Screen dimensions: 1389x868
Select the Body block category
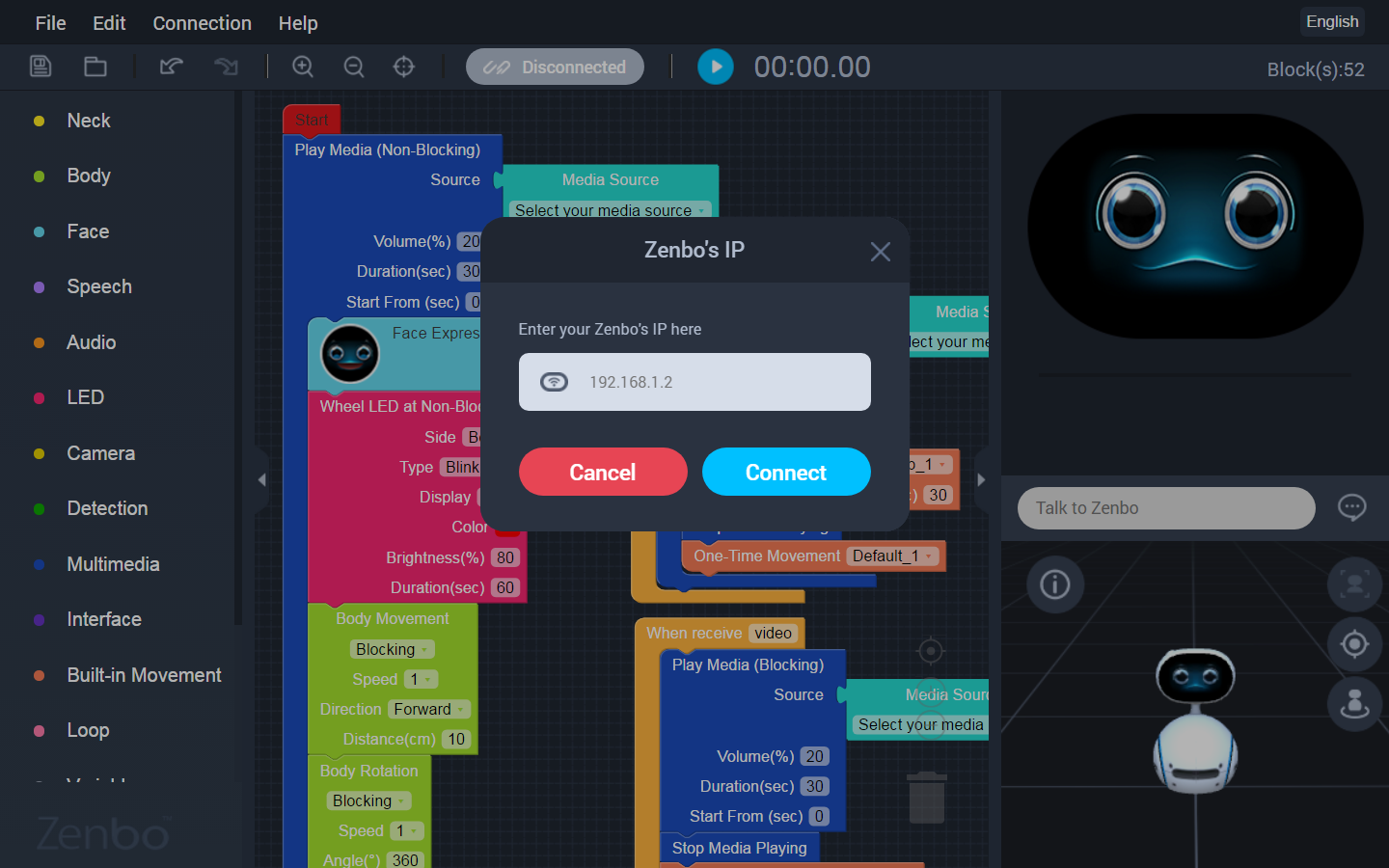[x=89, y=176]
